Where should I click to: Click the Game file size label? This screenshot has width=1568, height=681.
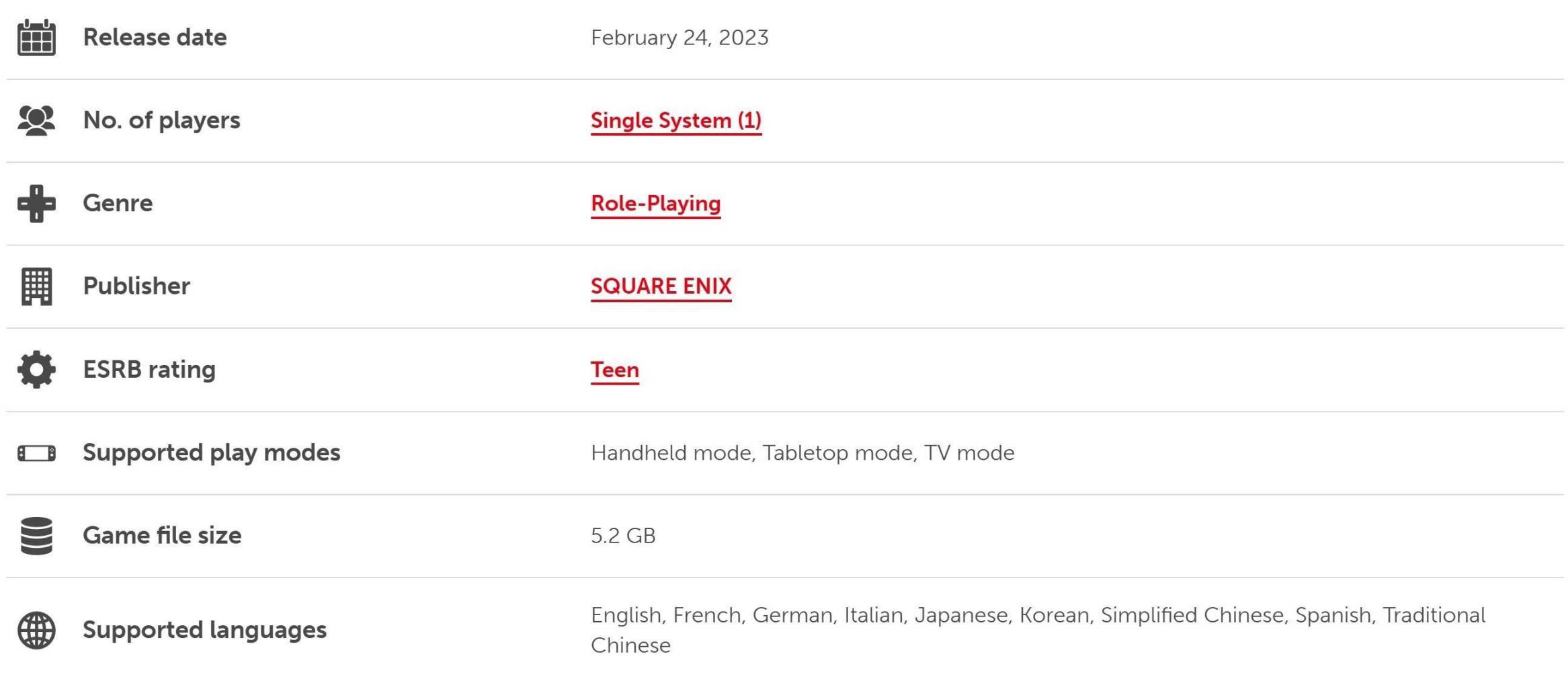[x=161, y=536]
